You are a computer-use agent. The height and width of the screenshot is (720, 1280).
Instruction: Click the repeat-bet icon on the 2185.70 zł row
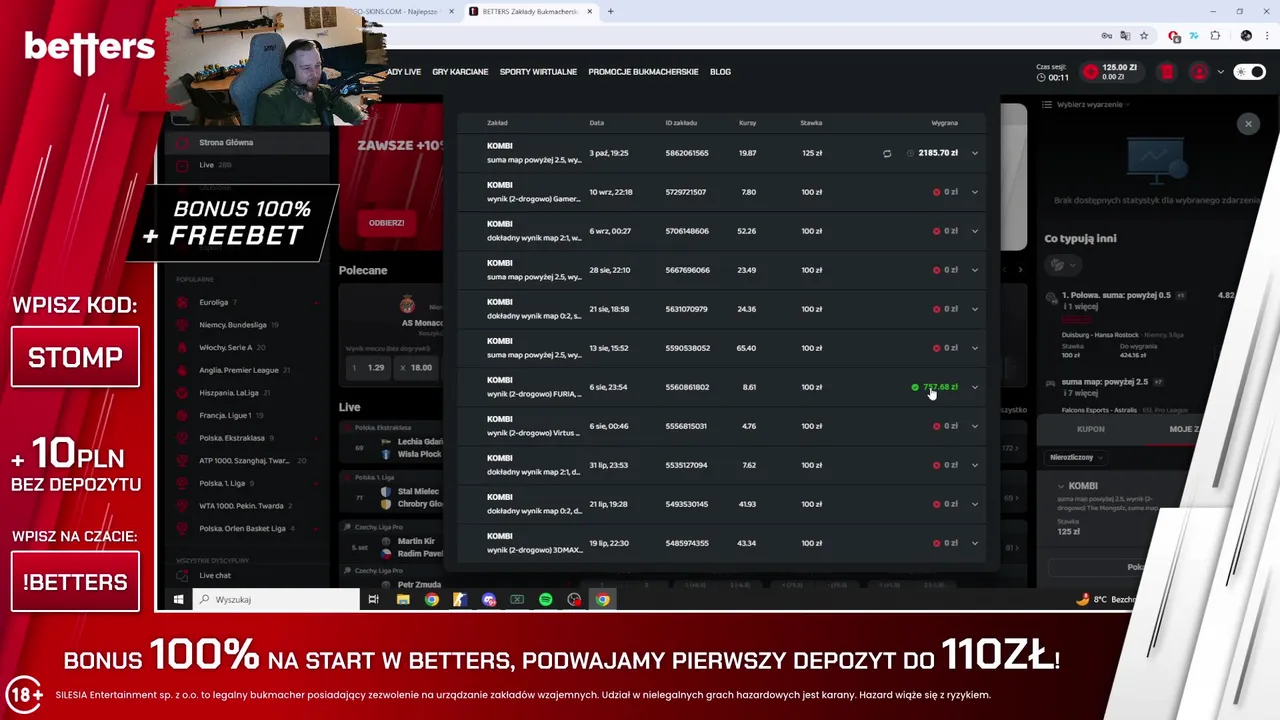pos(887,153)
